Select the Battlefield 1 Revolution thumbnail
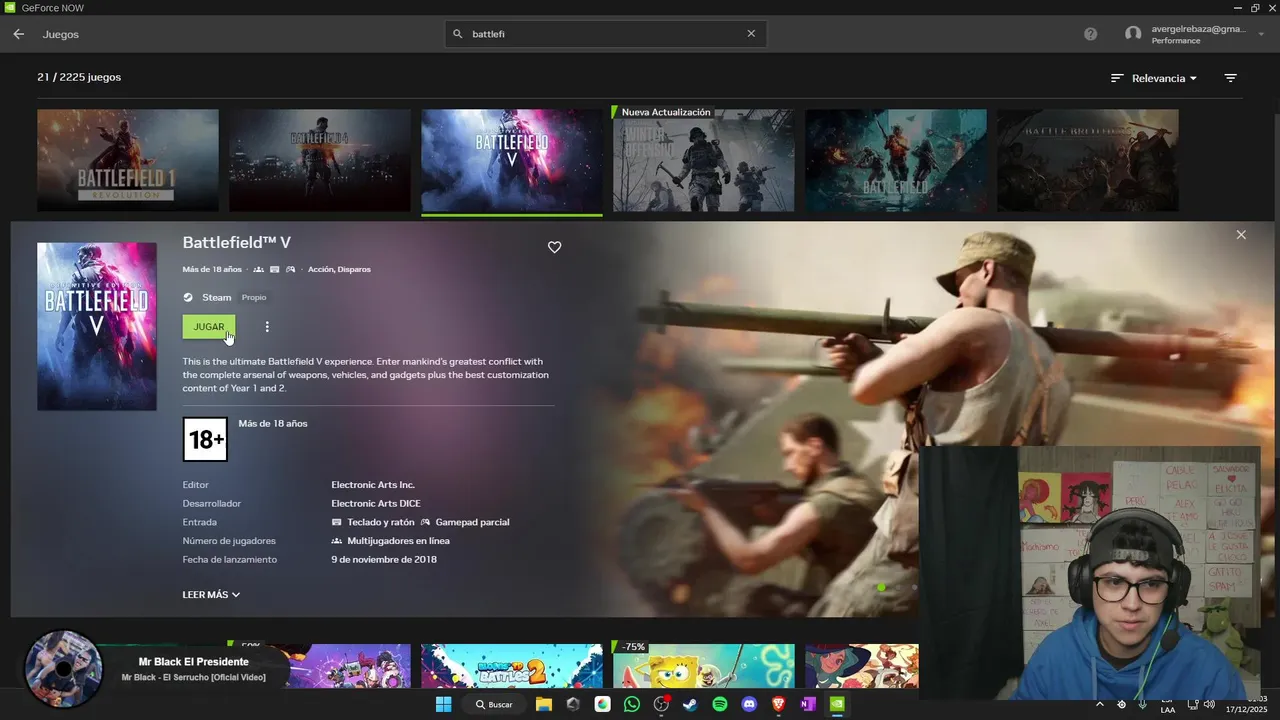1280x720 pixels. point(128,160)
